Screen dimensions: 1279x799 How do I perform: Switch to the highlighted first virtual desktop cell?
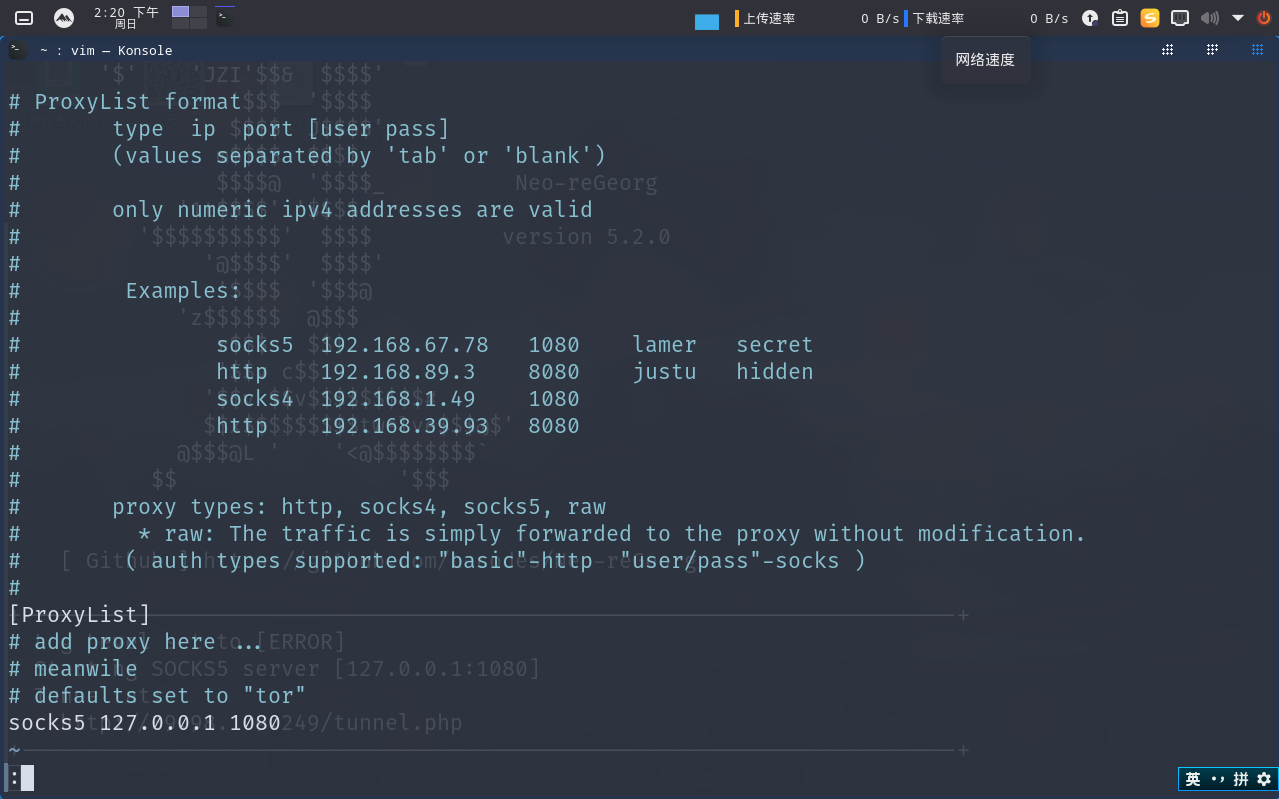coord(180,11)
